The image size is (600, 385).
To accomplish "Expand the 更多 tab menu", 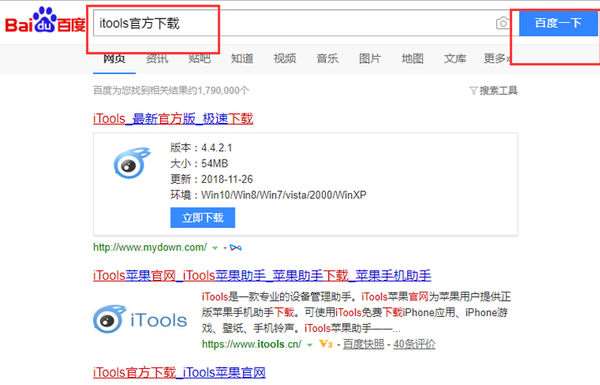I will tap(497, 59).
